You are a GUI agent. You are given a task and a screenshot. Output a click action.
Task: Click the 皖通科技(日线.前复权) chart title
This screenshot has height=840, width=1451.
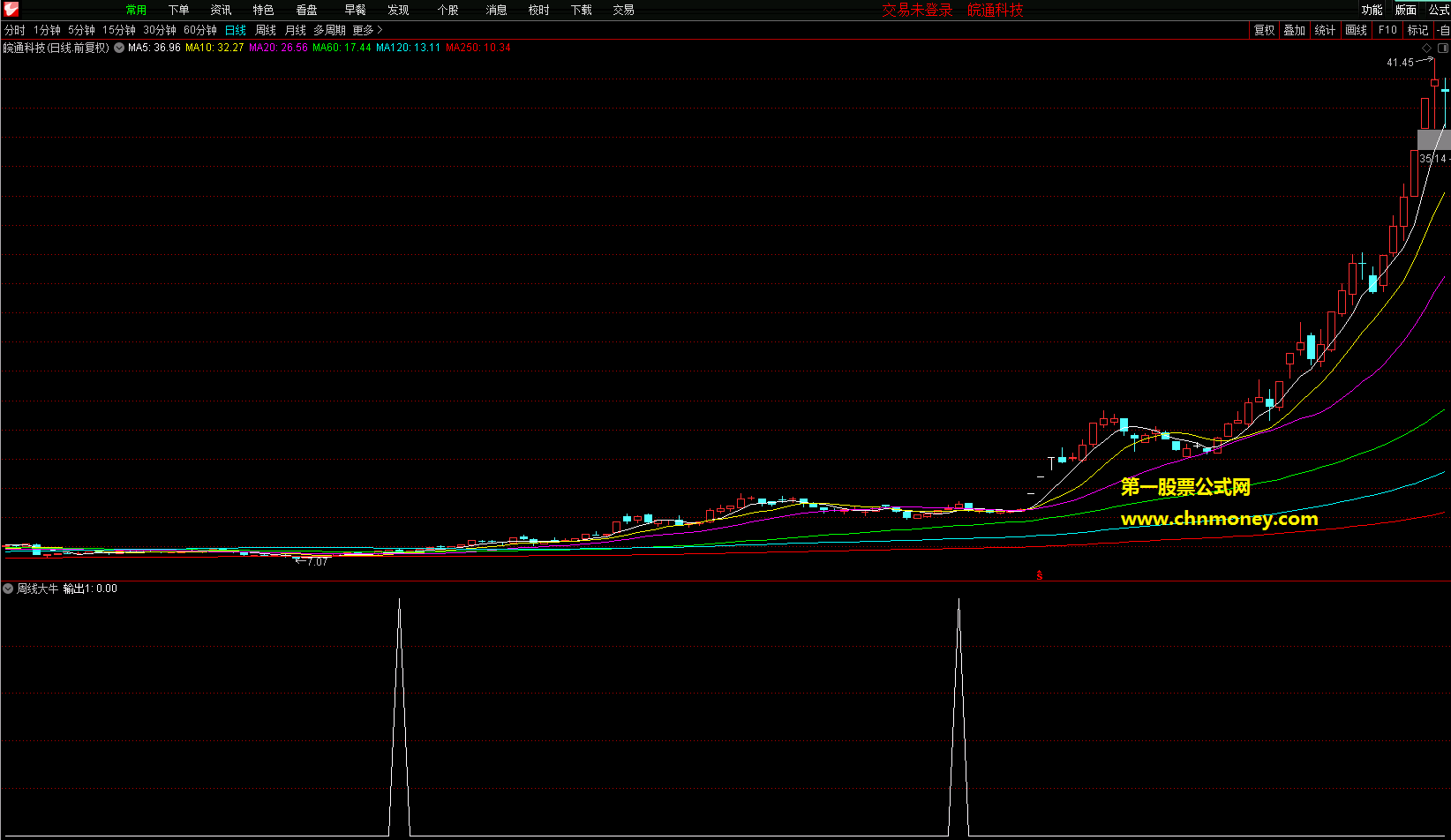[x=56, y=48]
